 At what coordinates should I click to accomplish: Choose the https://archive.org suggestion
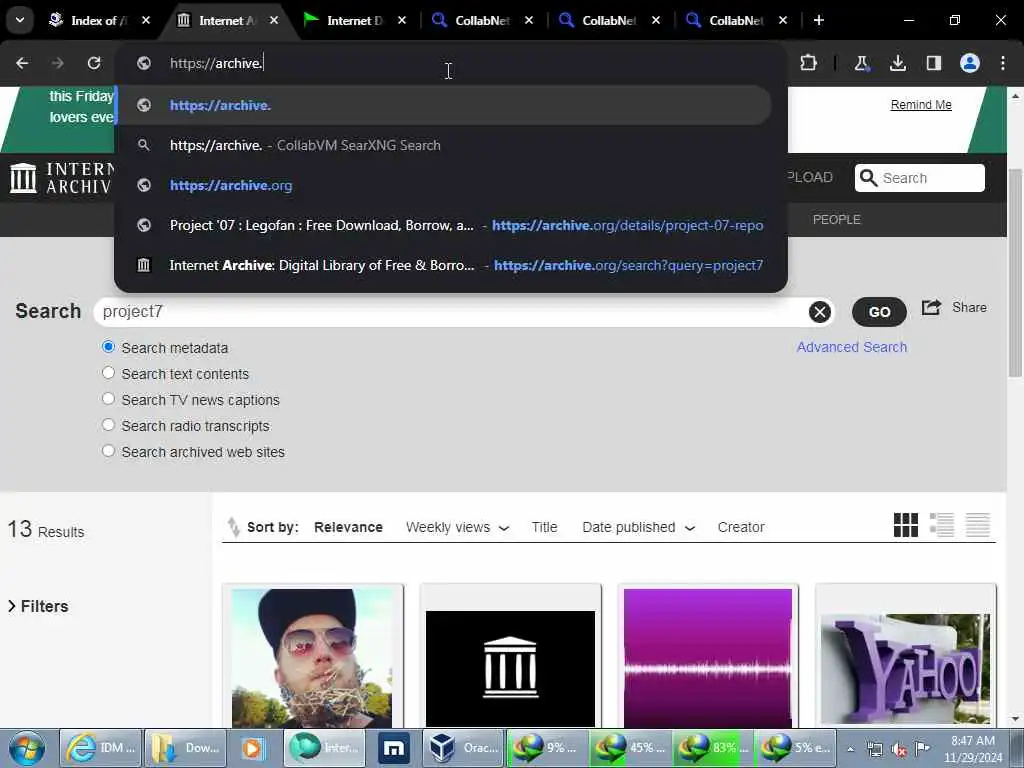444,185
